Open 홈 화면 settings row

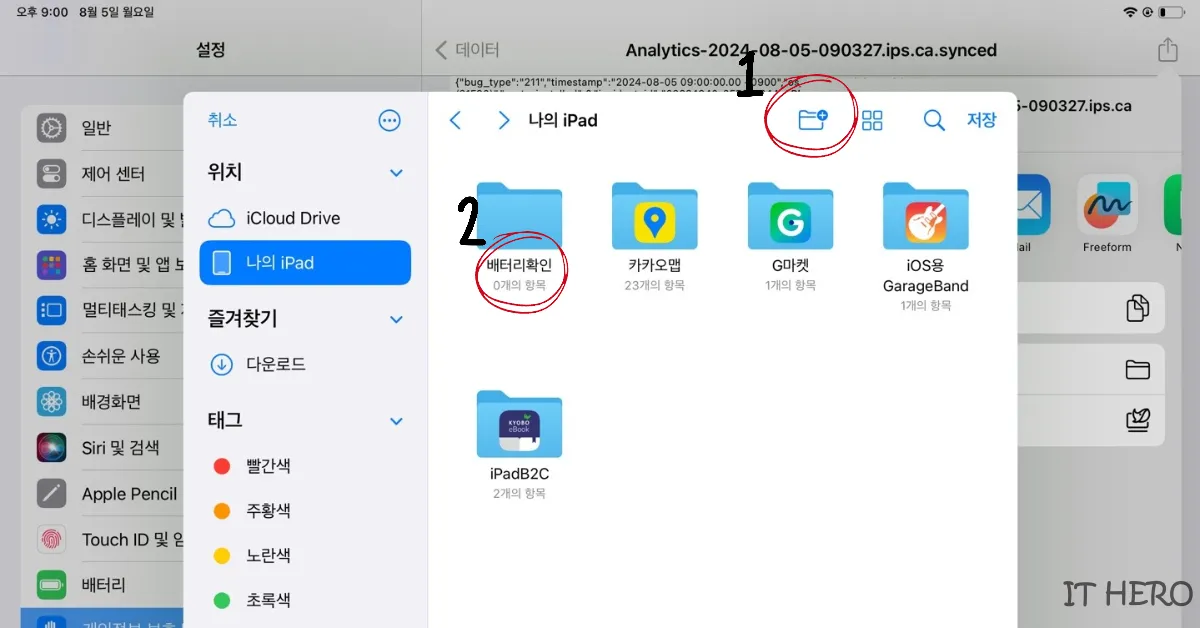click(x=100, y=265)
